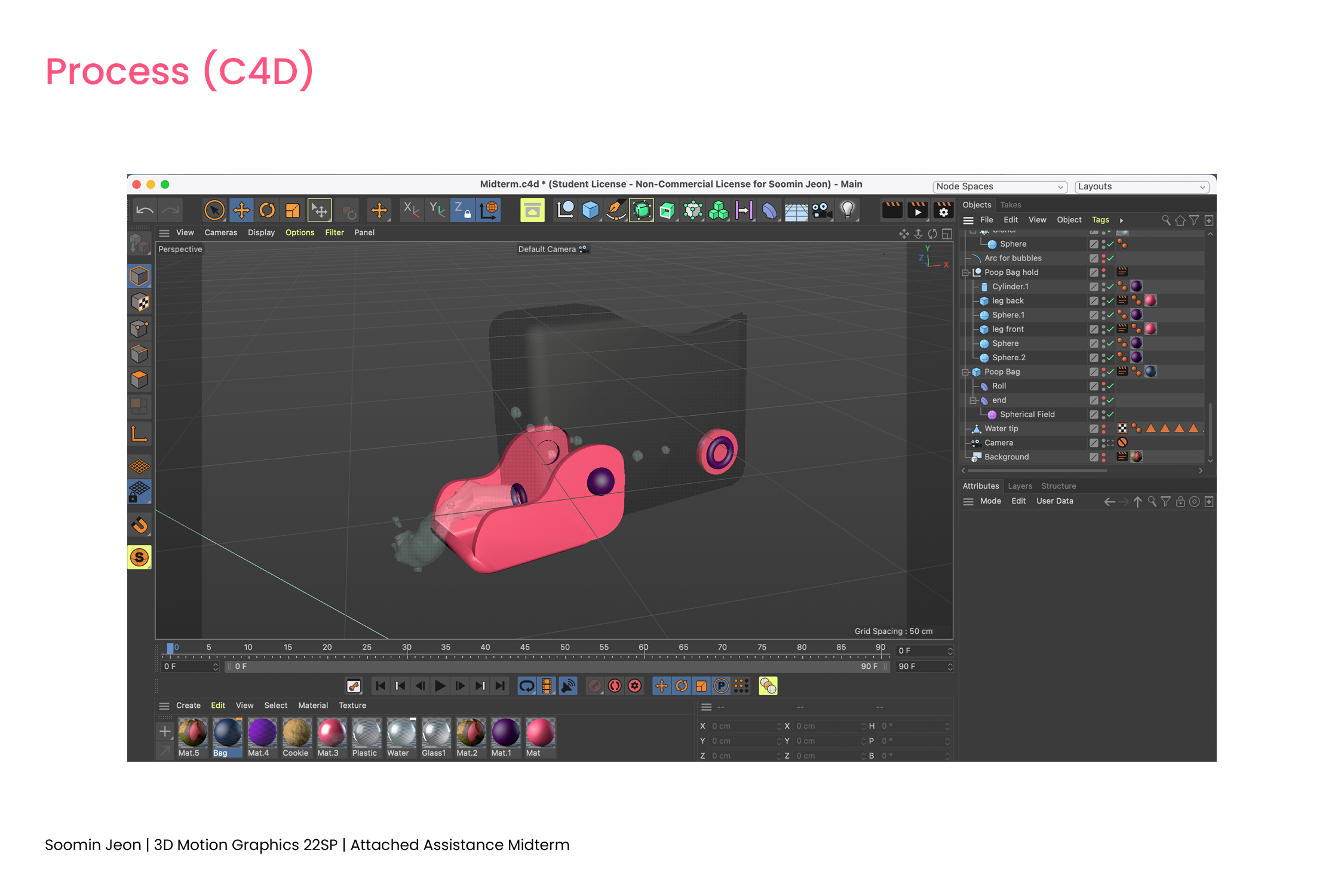Image resolution: width=1344 pixels, height=896 pixels.
Task: Click the Camera object icon in toolbar
Action: point(821,210)
